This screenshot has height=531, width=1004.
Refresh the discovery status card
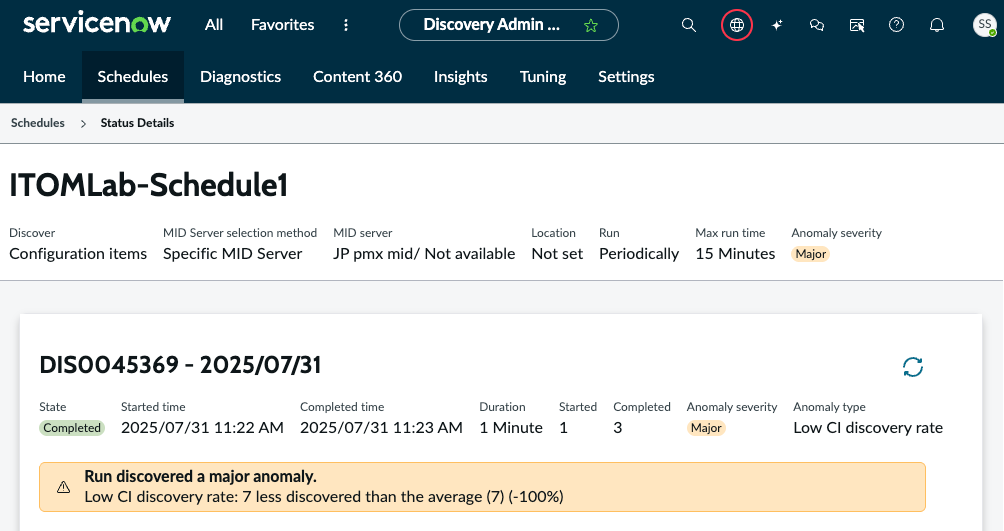coord(912,367)
